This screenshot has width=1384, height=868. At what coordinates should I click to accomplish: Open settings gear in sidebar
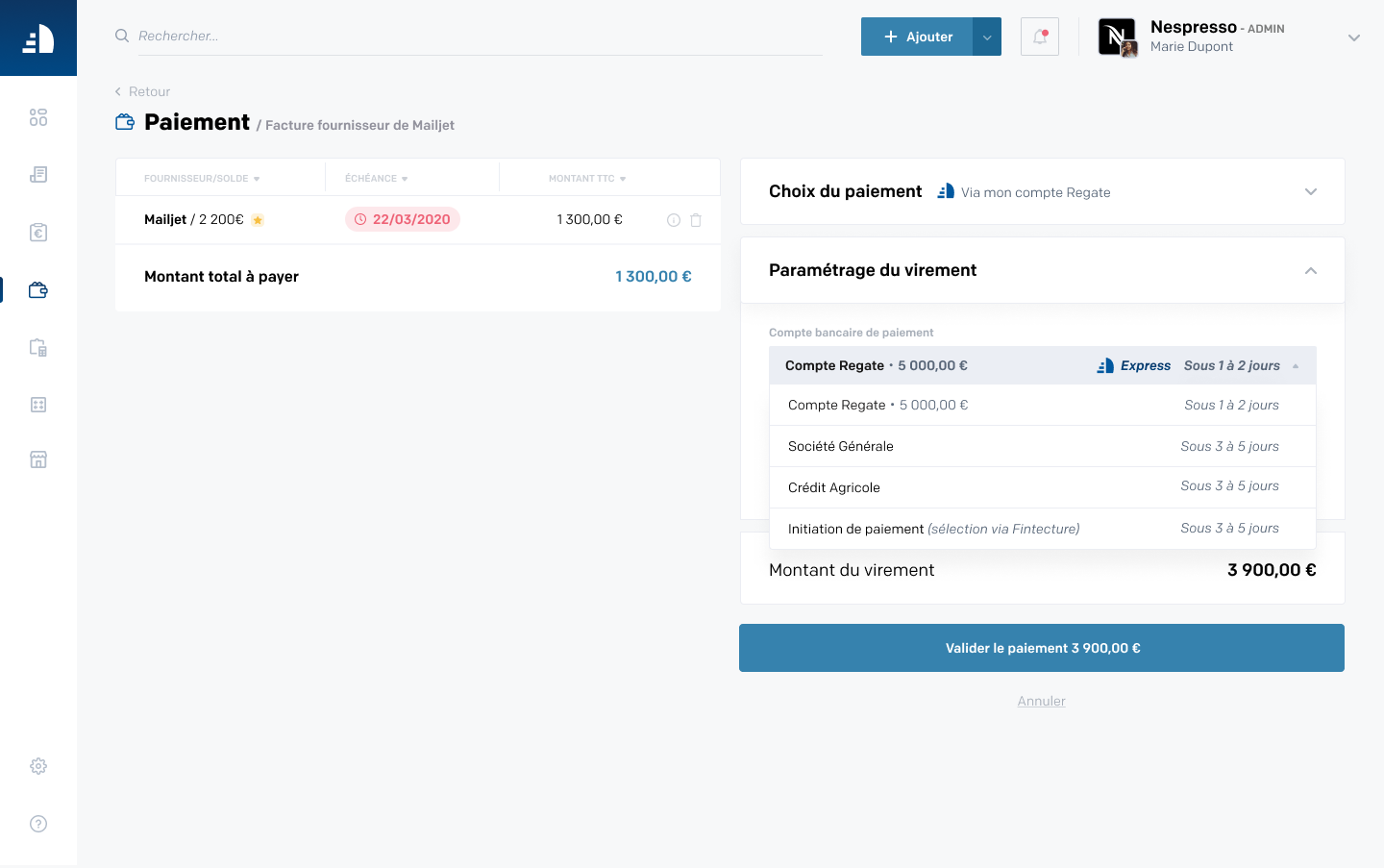pos(38,766)
